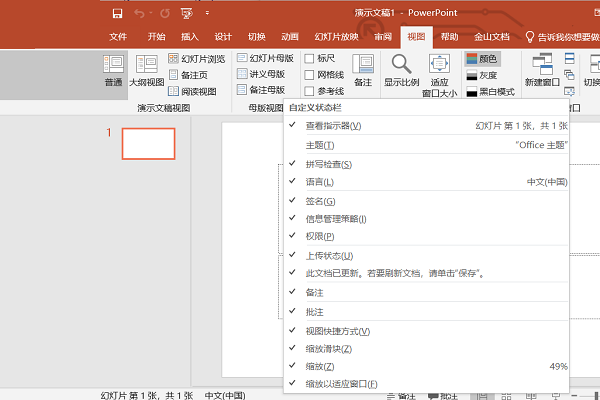Open the Start from Beginning dropdown in the quick access toolbar
This screenshot has width=600, height=400.
(184, 13)
